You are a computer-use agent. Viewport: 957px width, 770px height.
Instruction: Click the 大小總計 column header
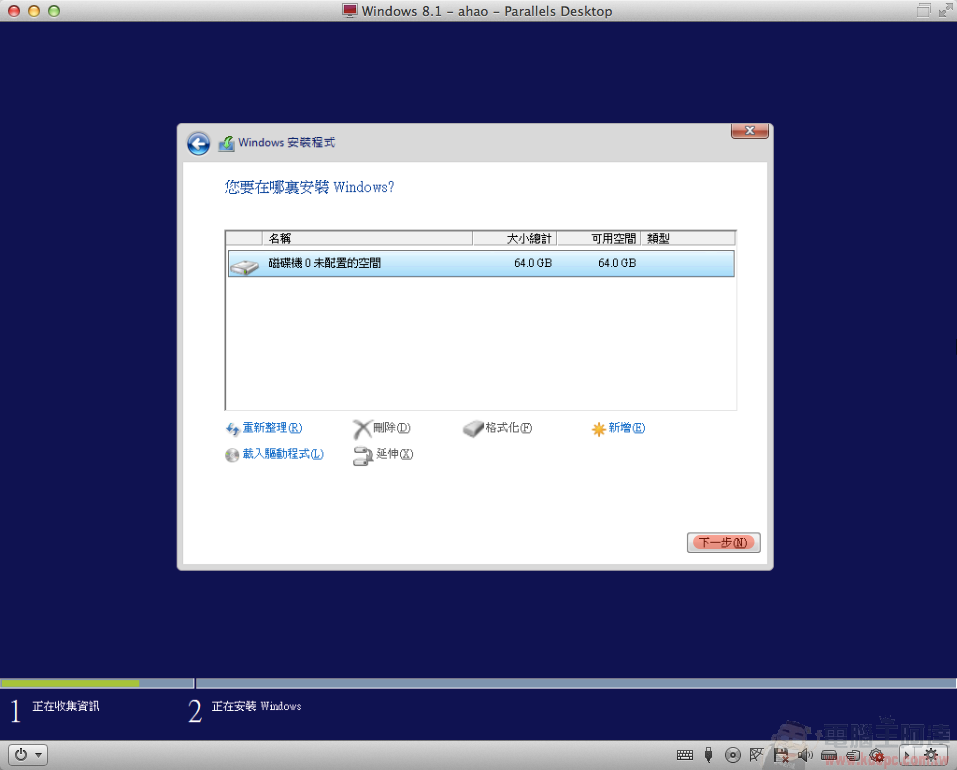coord(515,238)
